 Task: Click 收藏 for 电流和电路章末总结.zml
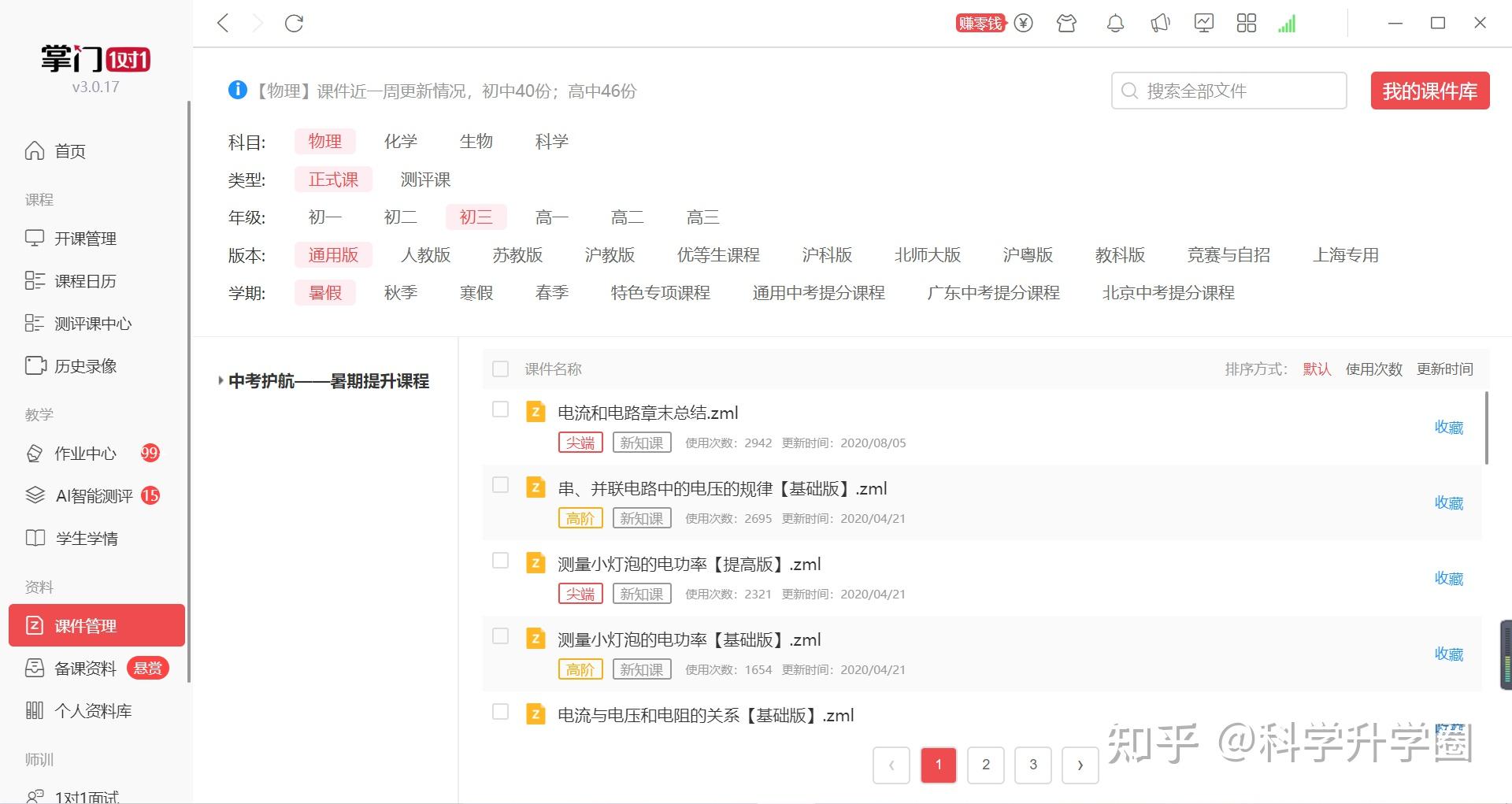coord(1448,428)
